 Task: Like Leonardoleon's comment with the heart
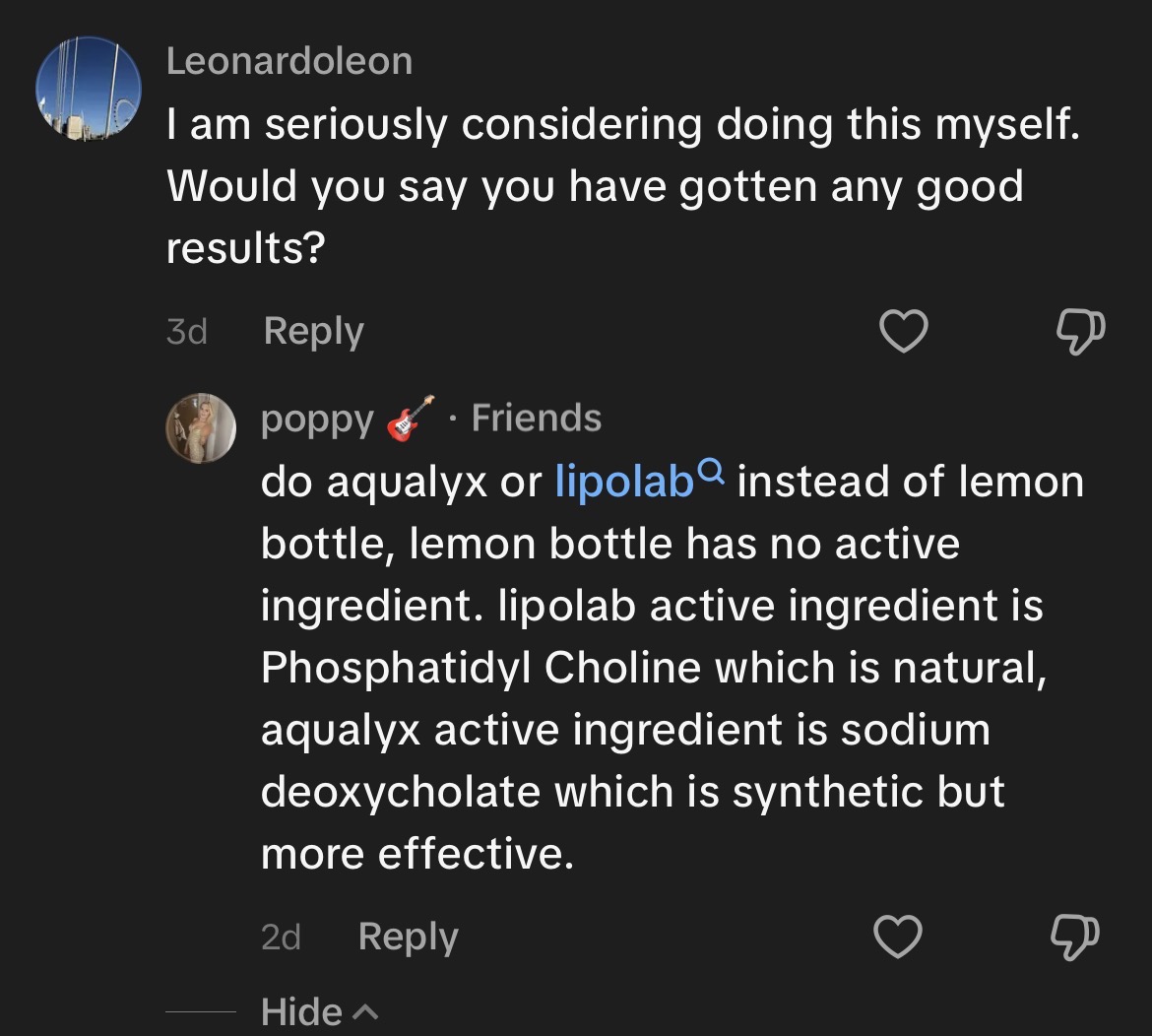902,333
